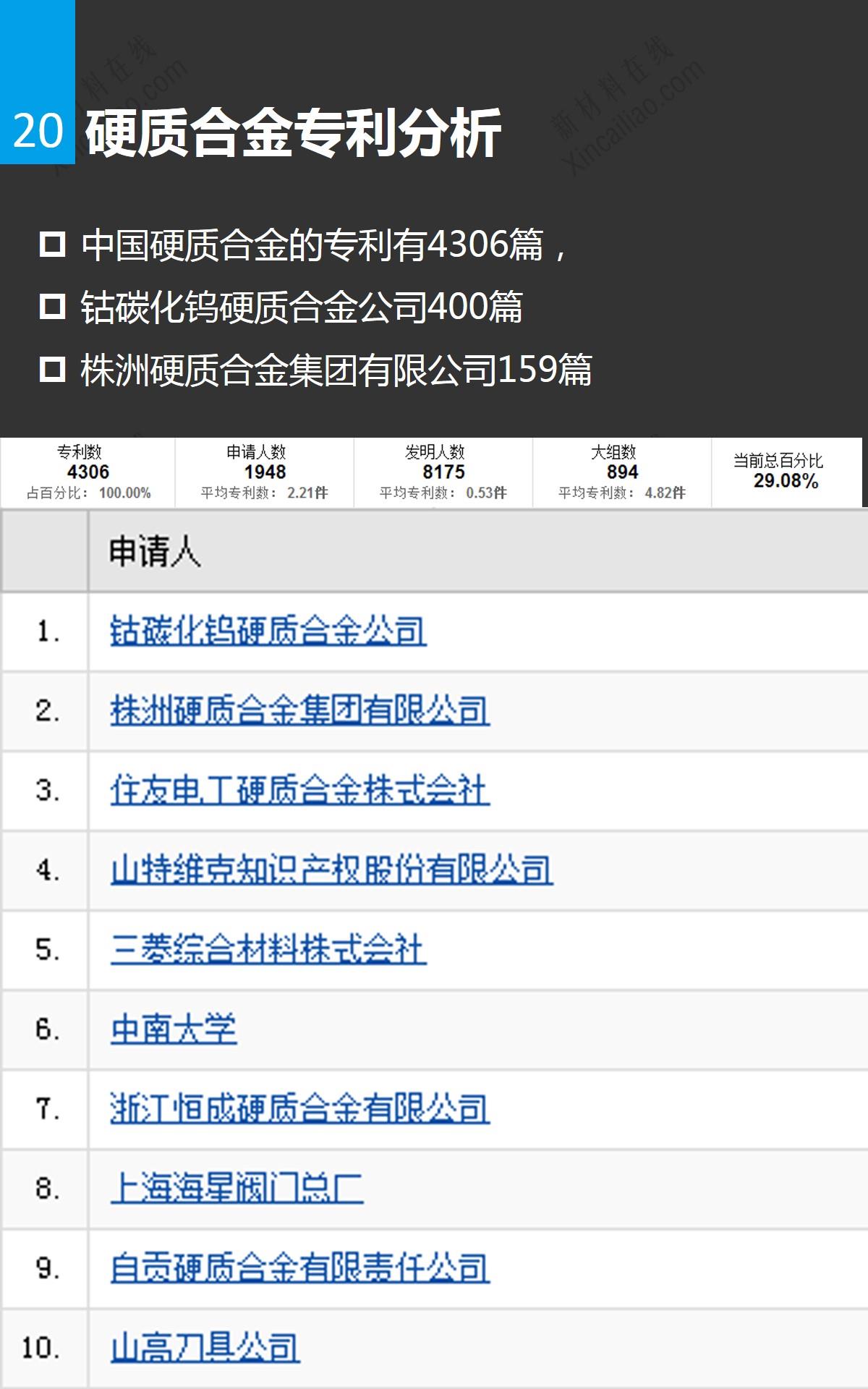Select the 上海海星阀门总厂 link
868x1389 pixels.
pos(237,1188)
